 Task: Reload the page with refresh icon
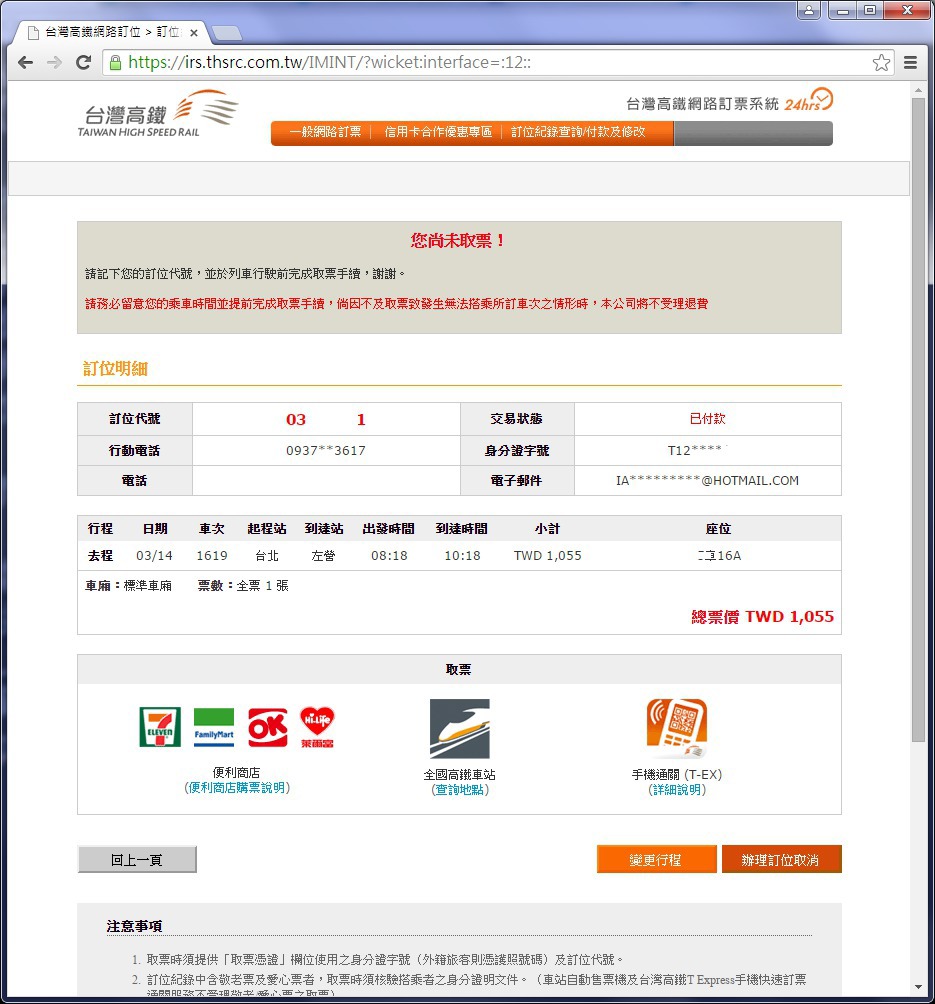[x=83, y=63]
